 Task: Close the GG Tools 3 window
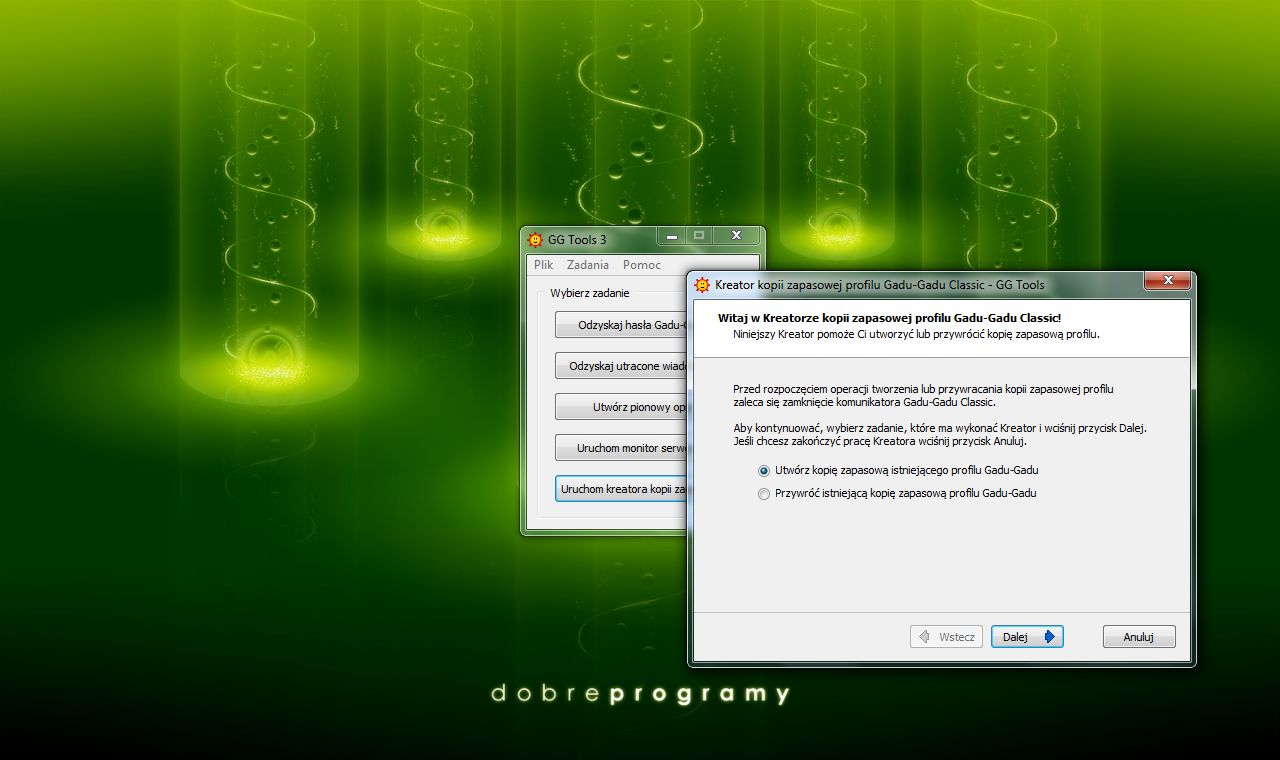click(736, 236)
